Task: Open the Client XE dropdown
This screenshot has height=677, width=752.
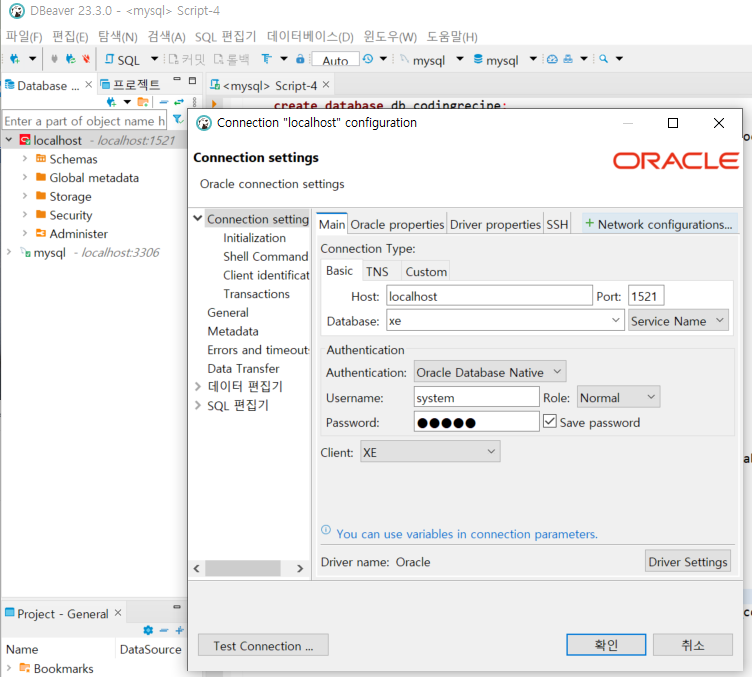Action: 430,452
